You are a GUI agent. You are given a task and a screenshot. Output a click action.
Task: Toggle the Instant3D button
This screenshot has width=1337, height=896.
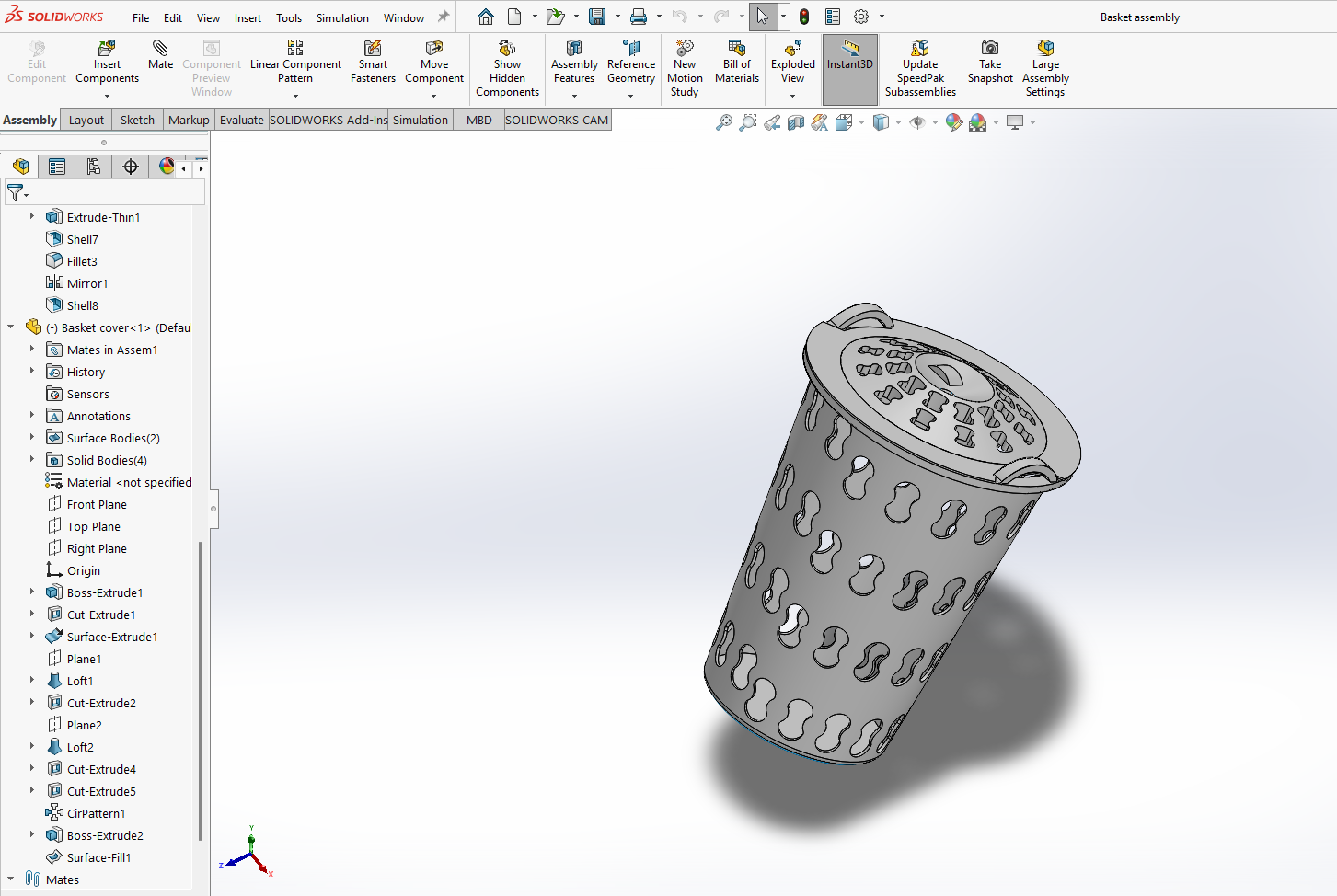[849, 69]
